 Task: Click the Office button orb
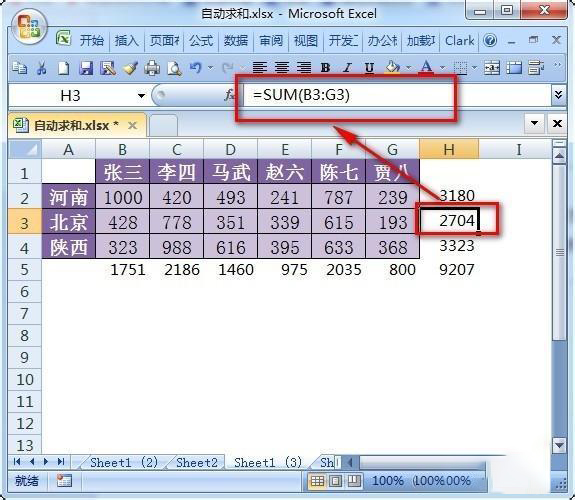(29, 27)
